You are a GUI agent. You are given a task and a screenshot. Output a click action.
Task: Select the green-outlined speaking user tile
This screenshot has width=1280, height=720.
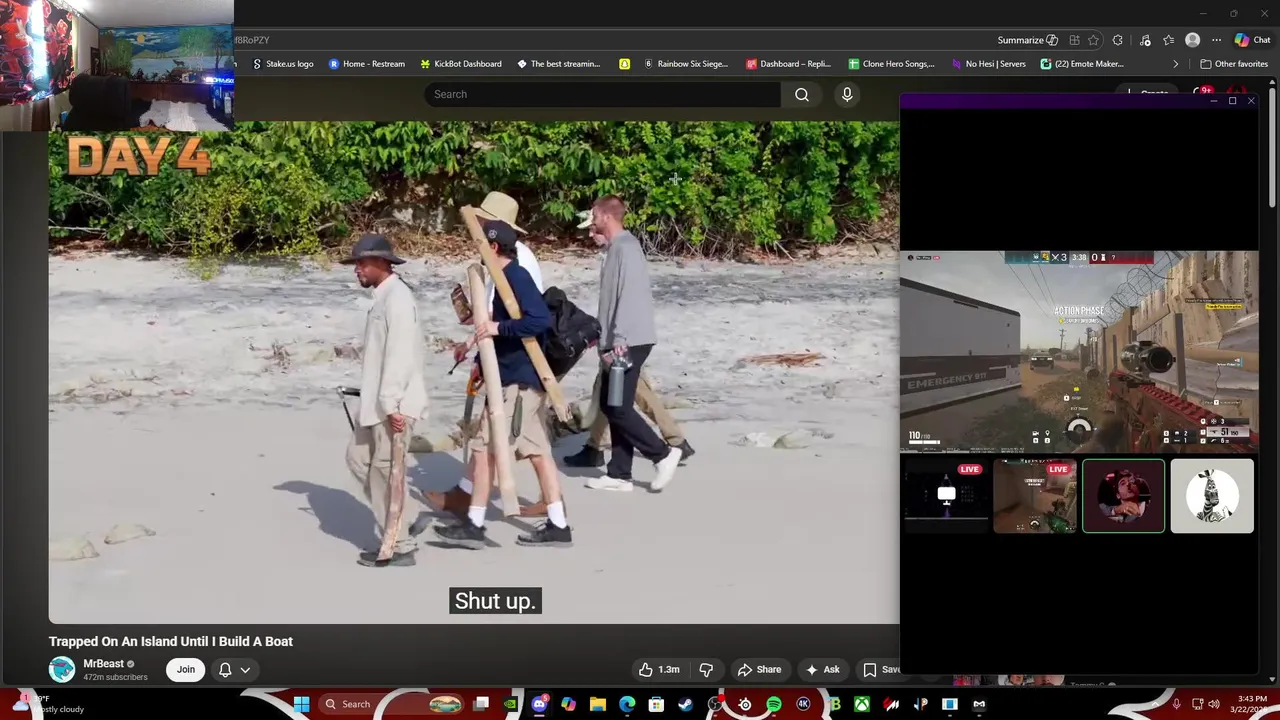click(x=1123, y=496)
